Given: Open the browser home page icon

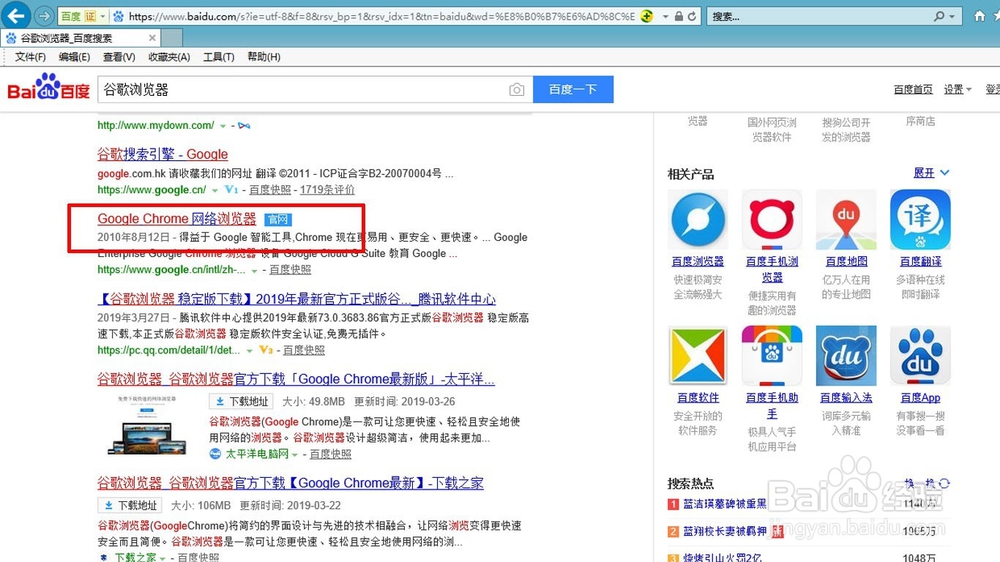Looking at the screenshot, I should 979,16.
